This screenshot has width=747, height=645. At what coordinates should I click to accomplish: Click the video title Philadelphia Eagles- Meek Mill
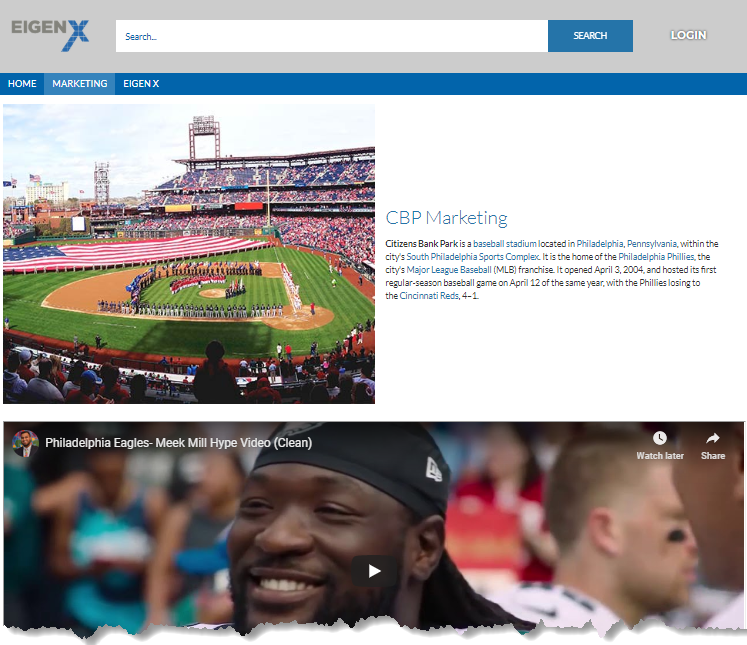[179, 443]
